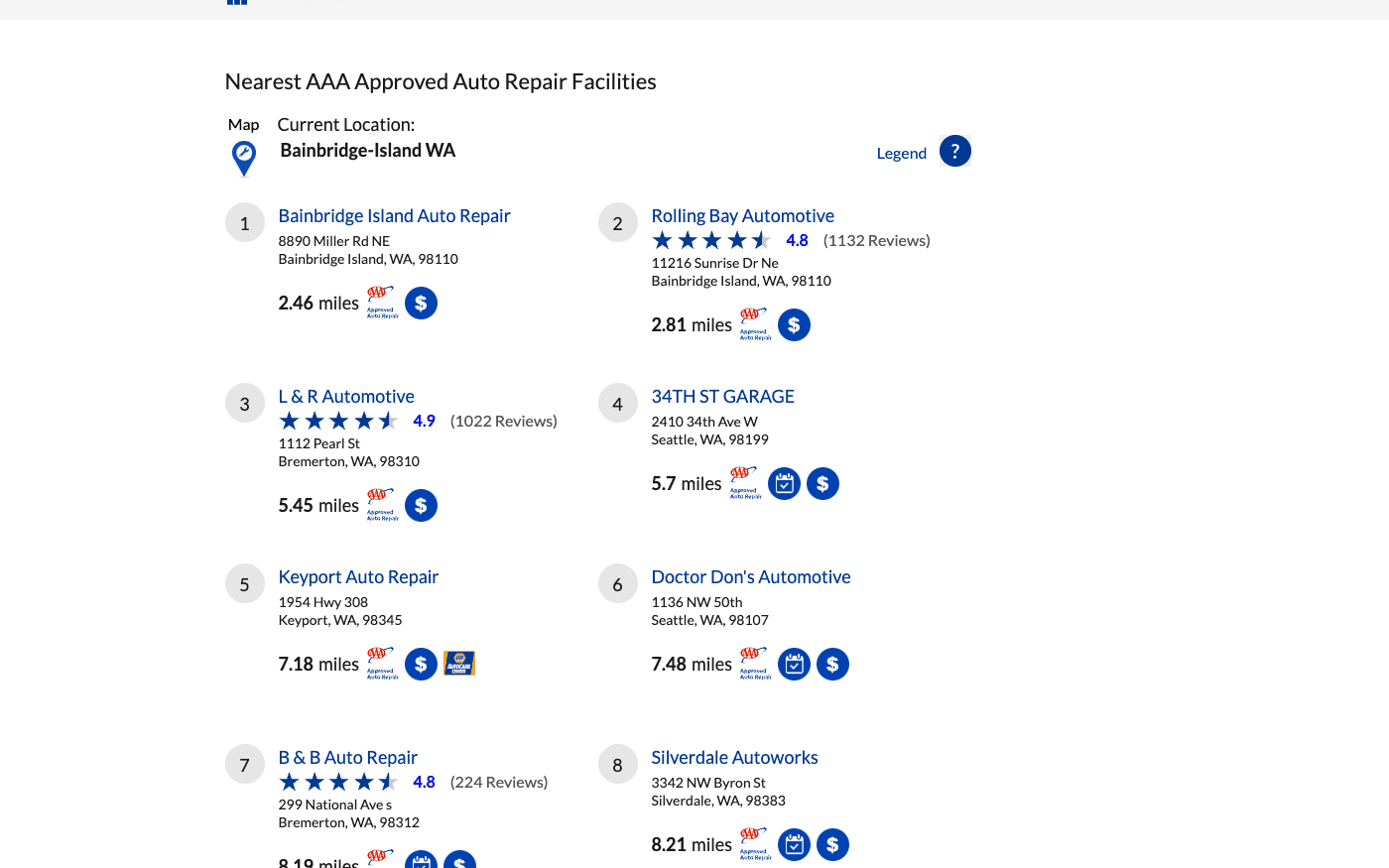The image size is (1389, 868).
Task: Click AAA Approved logo for L & R Automotive
Action: [x=382, y=505]
